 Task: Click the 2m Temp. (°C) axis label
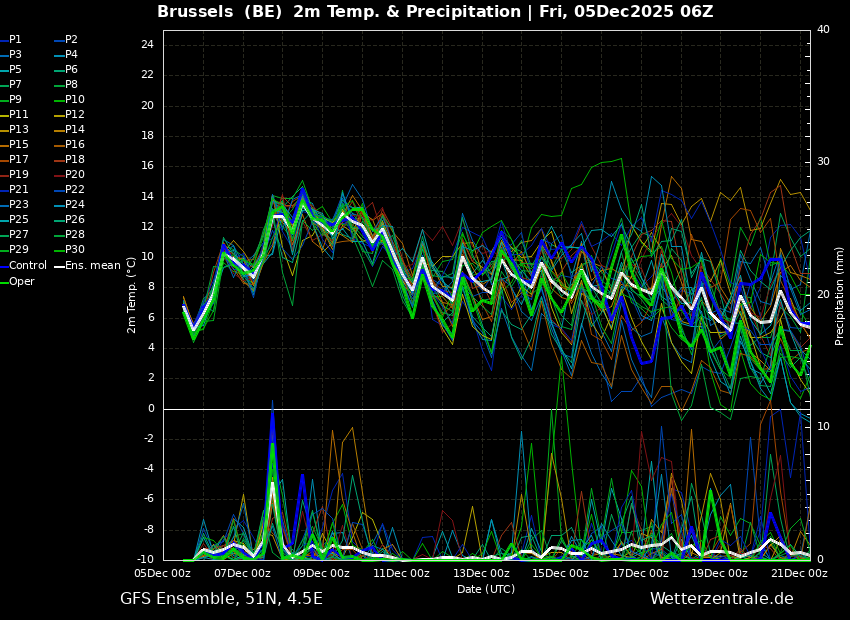131,295
